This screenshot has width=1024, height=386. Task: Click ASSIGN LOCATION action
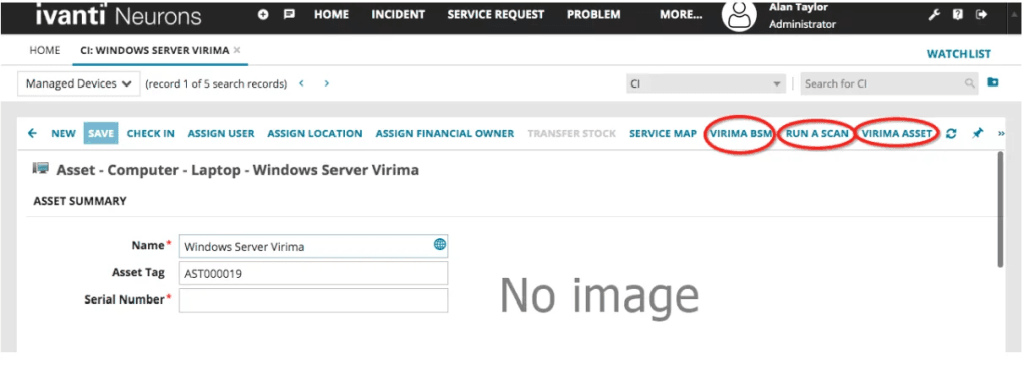point(315,133)
